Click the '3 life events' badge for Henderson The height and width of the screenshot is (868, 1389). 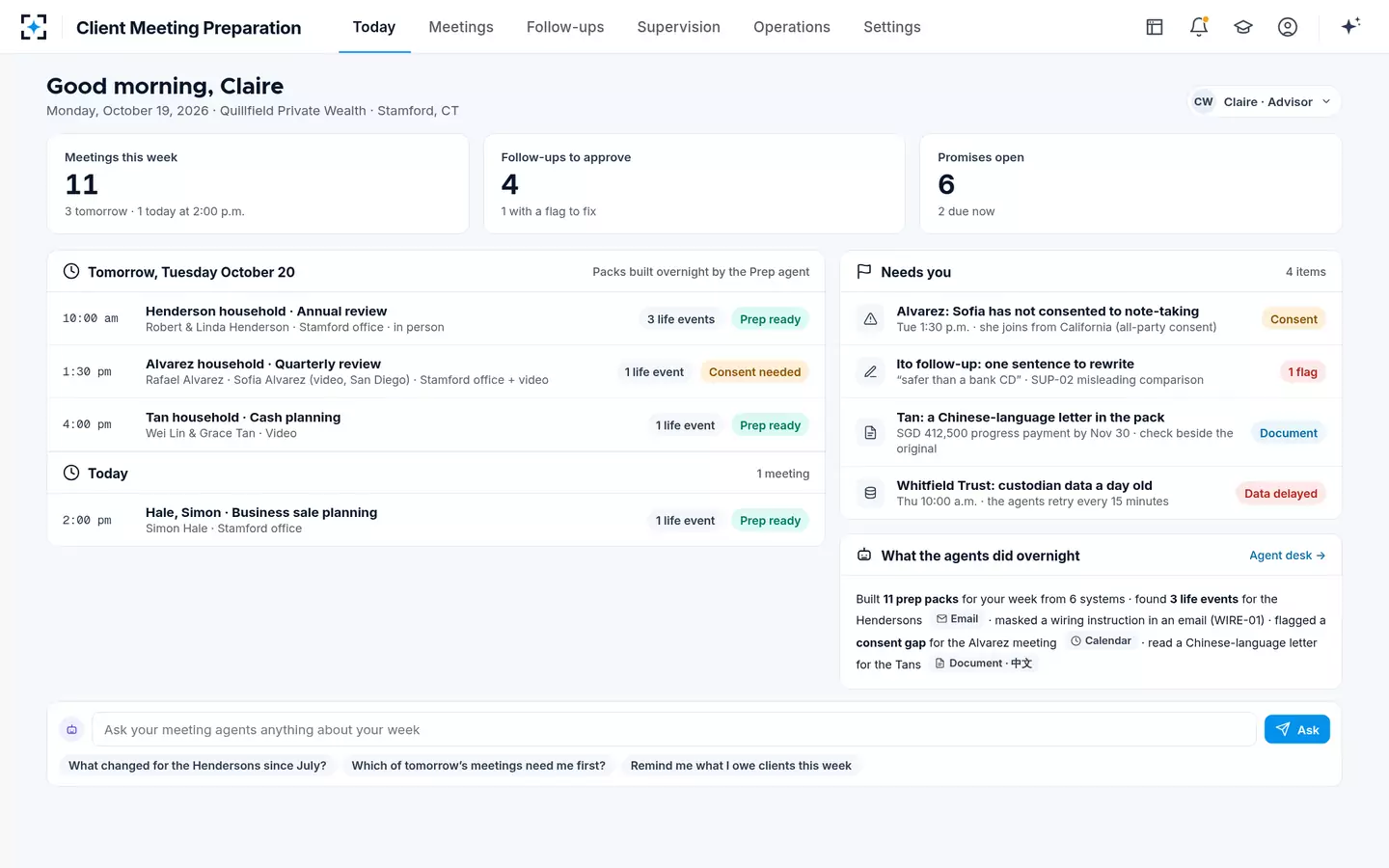click(681, 319)
